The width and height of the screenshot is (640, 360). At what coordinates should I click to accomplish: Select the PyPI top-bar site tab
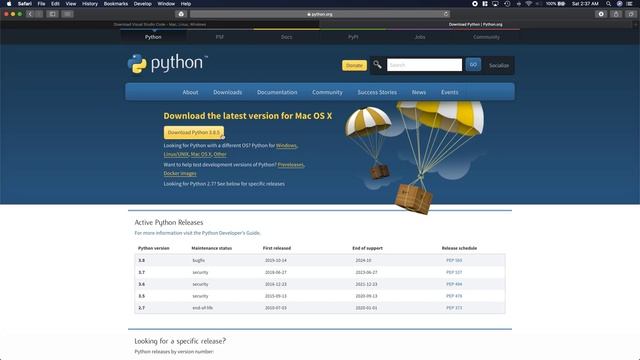point(353,37)
